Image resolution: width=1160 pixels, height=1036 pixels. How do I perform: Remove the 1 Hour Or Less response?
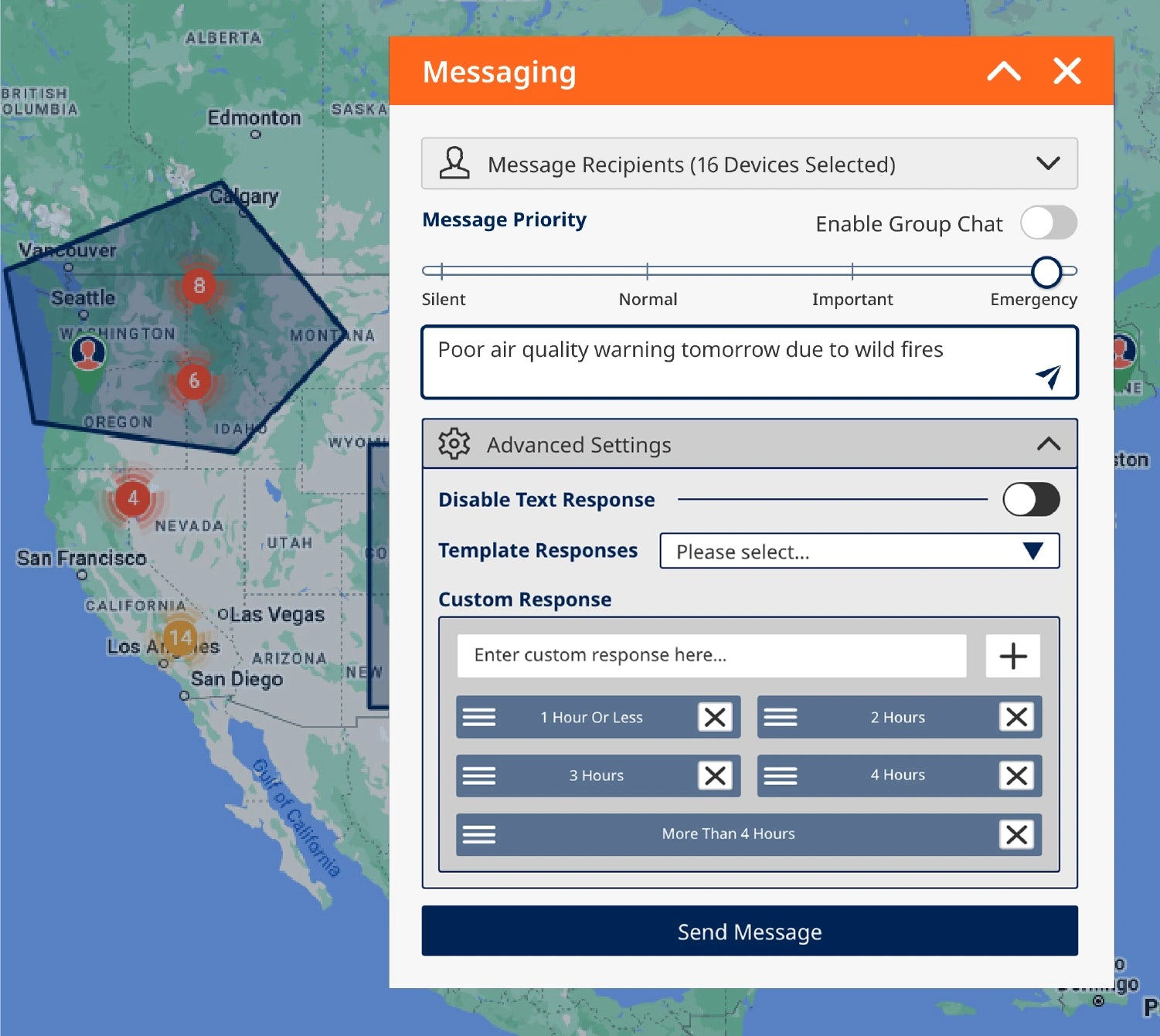tap(716, 717)
